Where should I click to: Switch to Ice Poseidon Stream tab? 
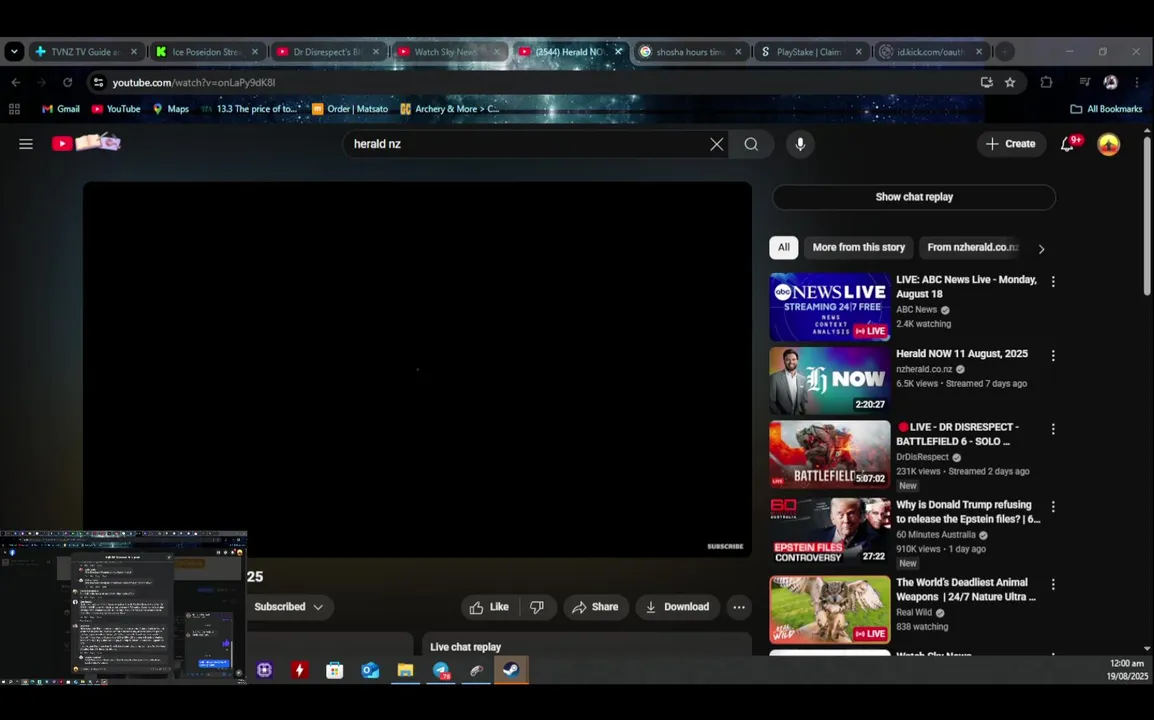point(208,52)
